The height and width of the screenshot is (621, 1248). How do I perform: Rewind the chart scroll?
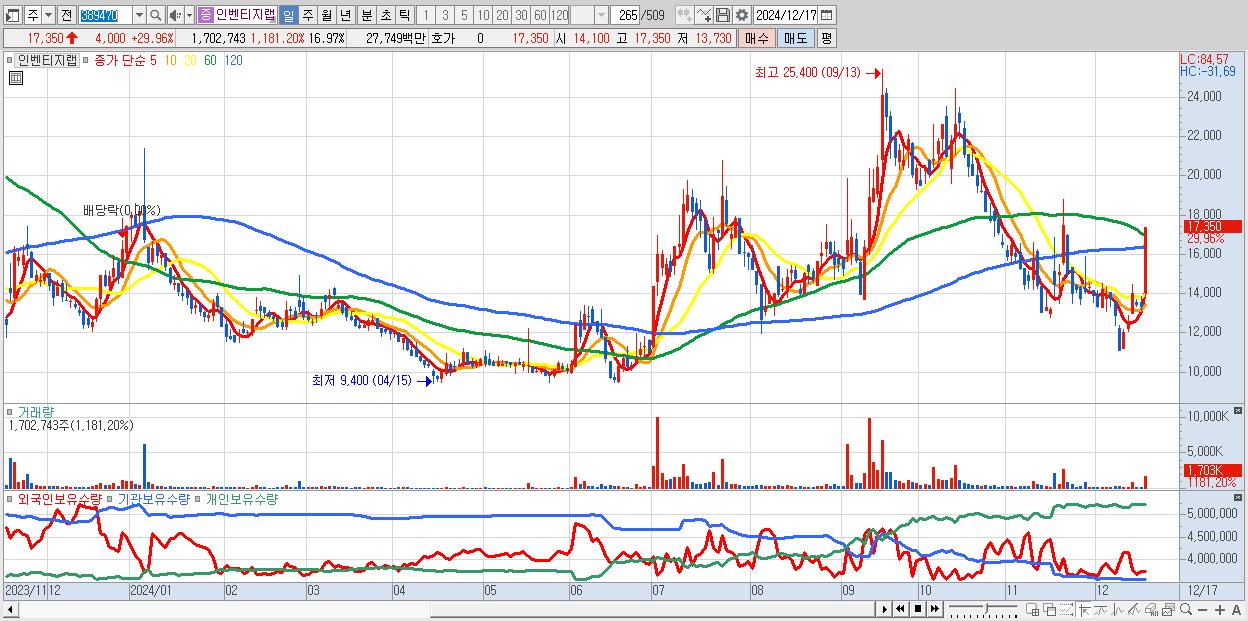click(900, 609)
